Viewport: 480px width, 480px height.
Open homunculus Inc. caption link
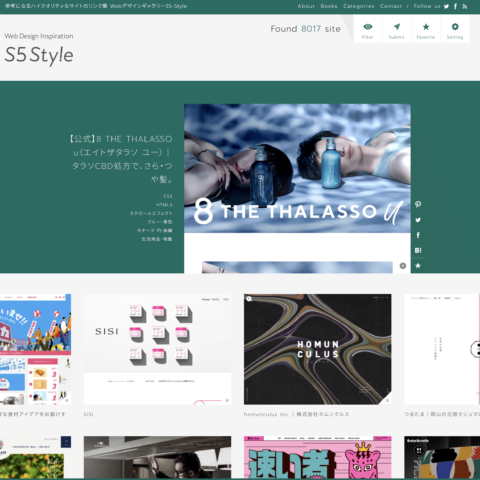[x=296, y=414]
